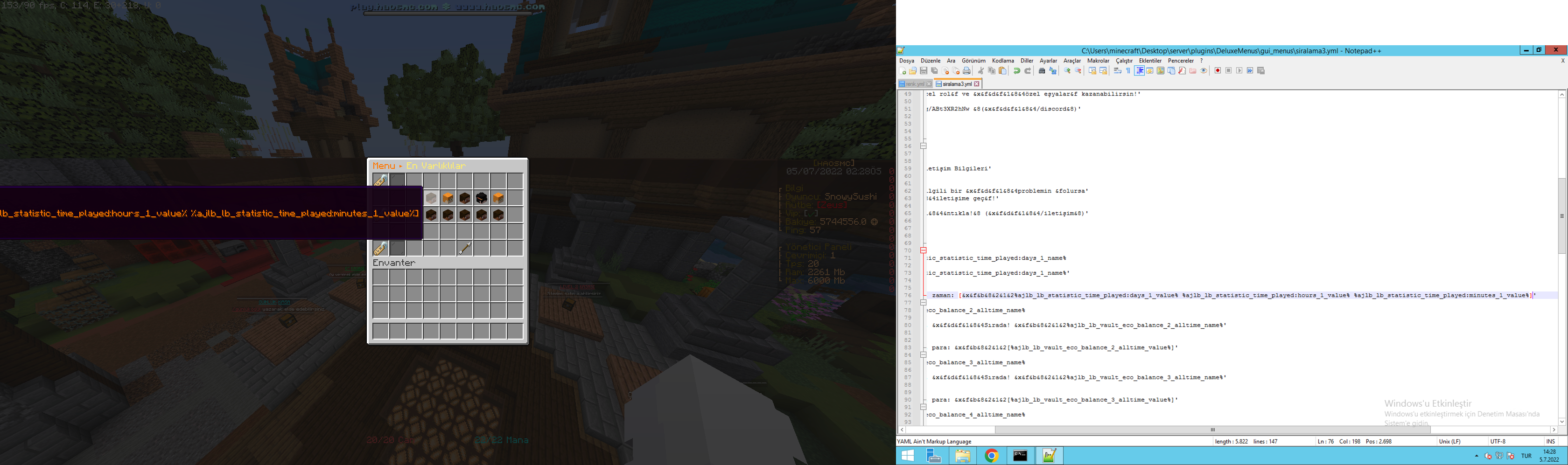Click the green Undo arrow
The width and height of the screenshot is (1568, 465).
[1017, 70]
